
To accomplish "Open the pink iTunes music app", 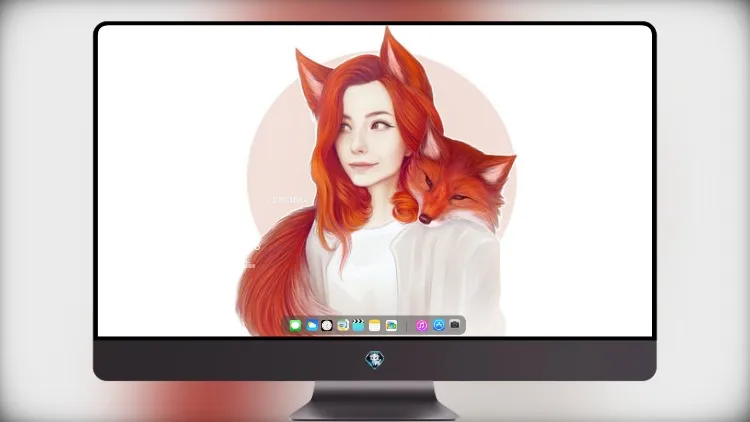I will 421,326.
